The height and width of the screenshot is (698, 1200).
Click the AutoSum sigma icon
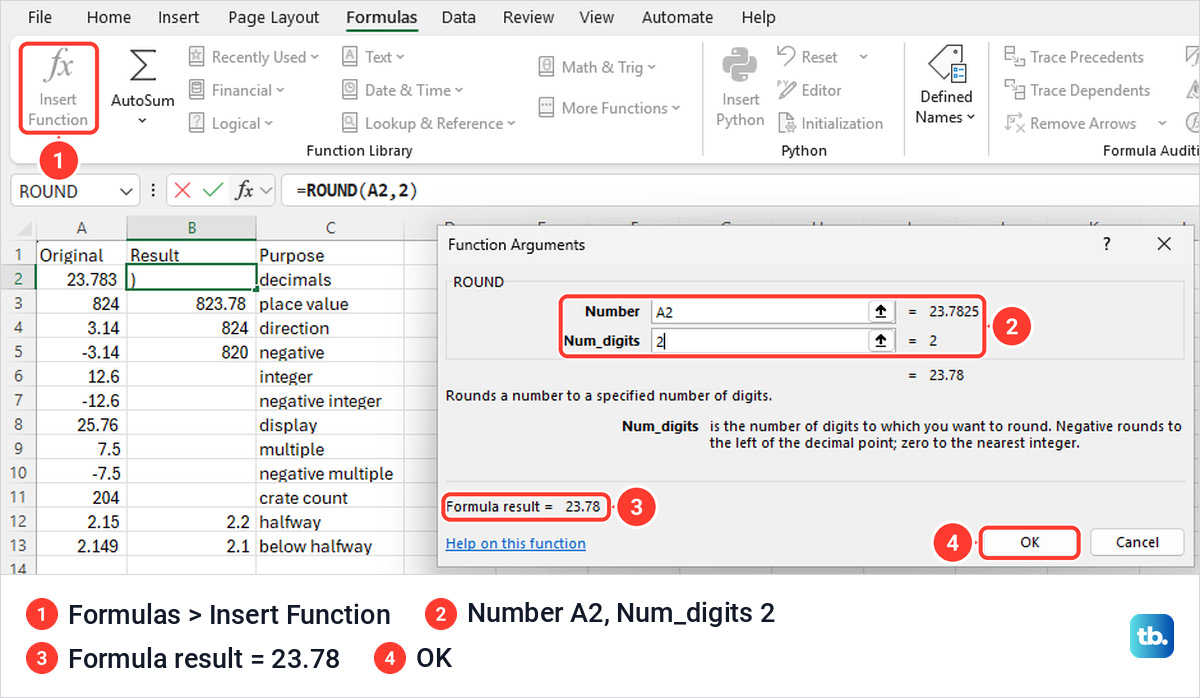coord(143,67)
